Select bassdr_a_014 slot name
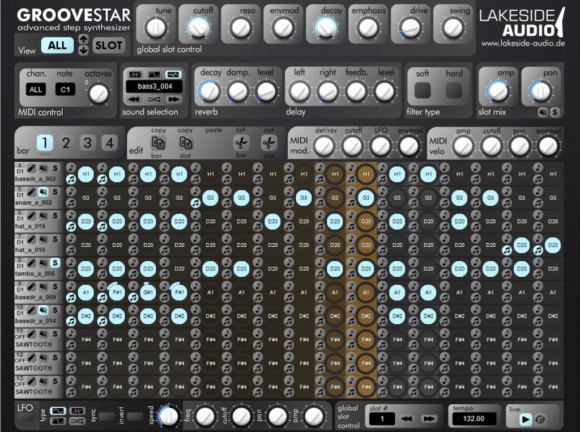 coord(35,321)
